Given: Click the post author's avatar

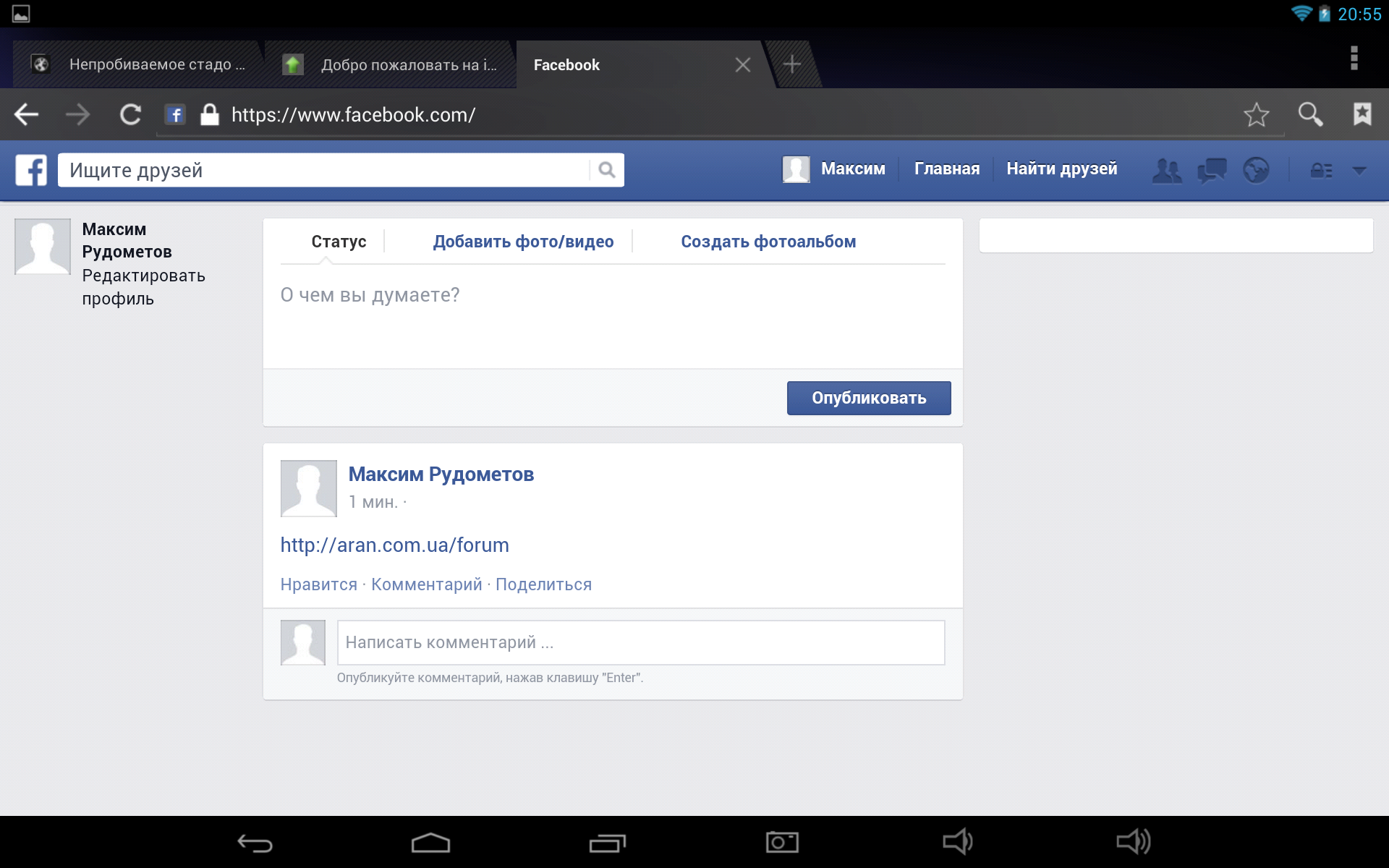Looking at the screenshot, I should pos(309,488).
